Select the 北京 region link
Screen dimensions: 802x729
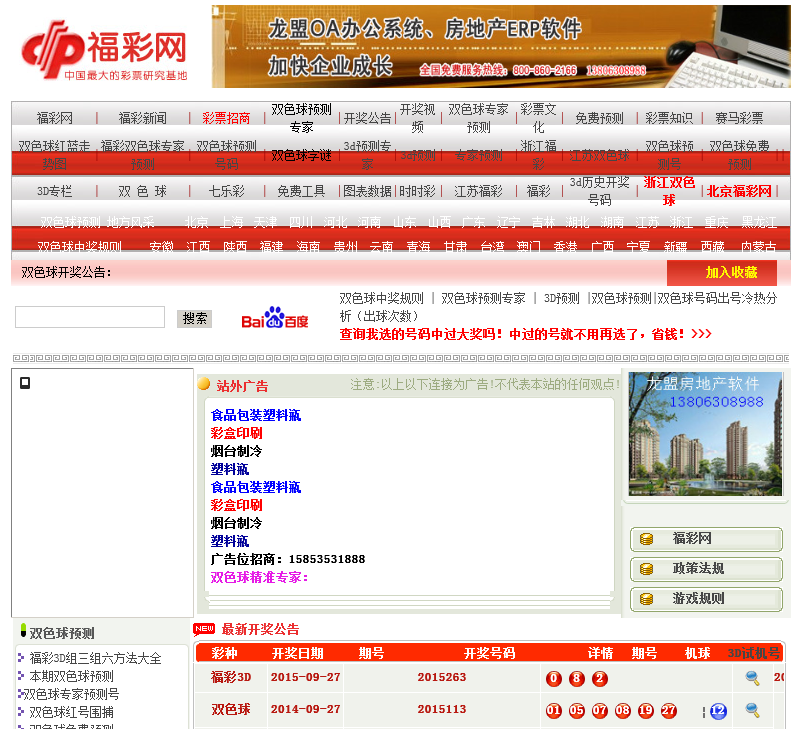[197, 222]
